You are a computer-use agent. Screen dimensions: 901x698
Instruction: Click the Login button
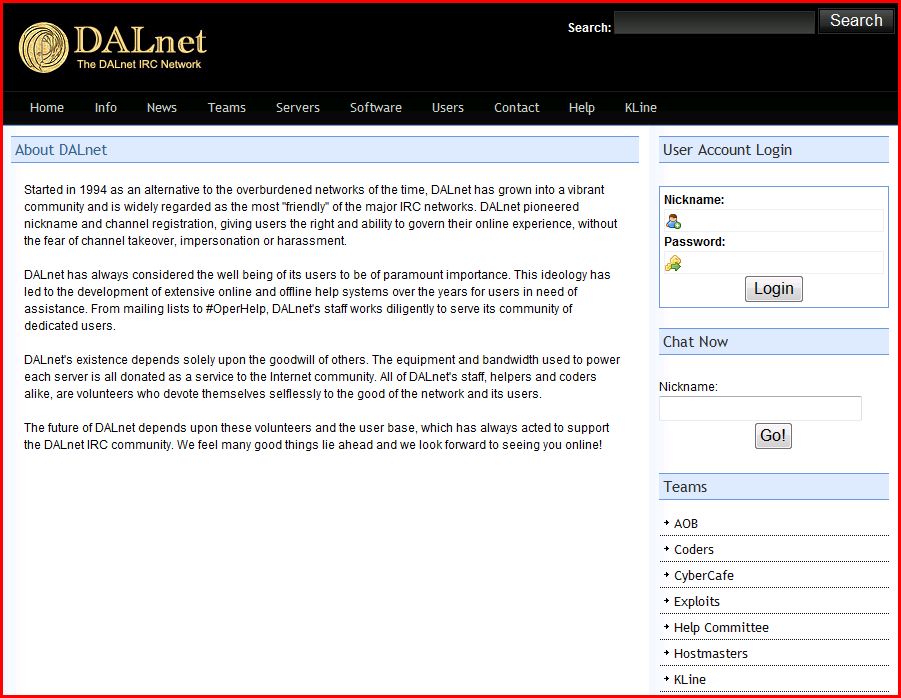(x=773, y=289)
